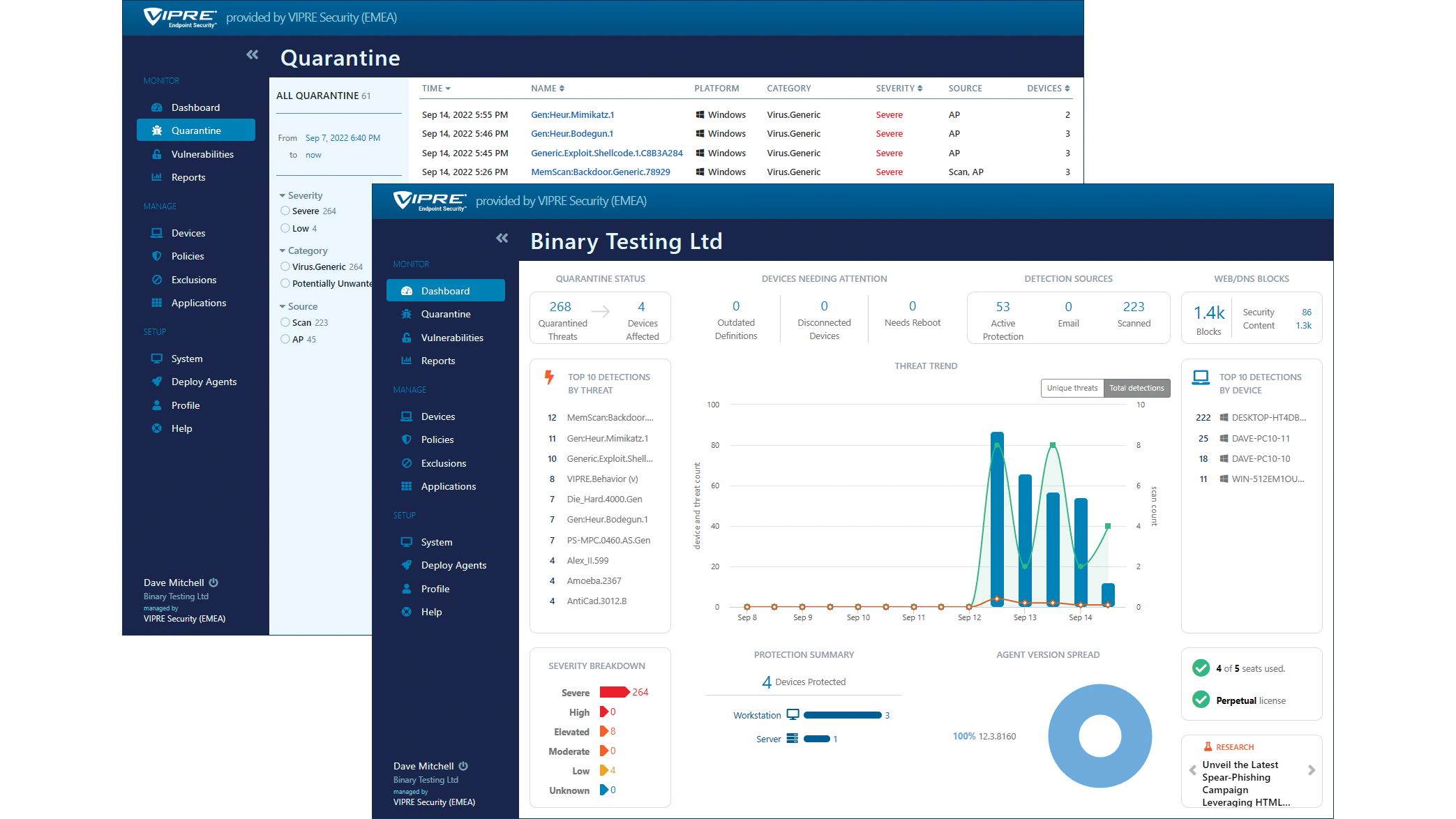Collapse the Severity filter section

click(282, 195)
